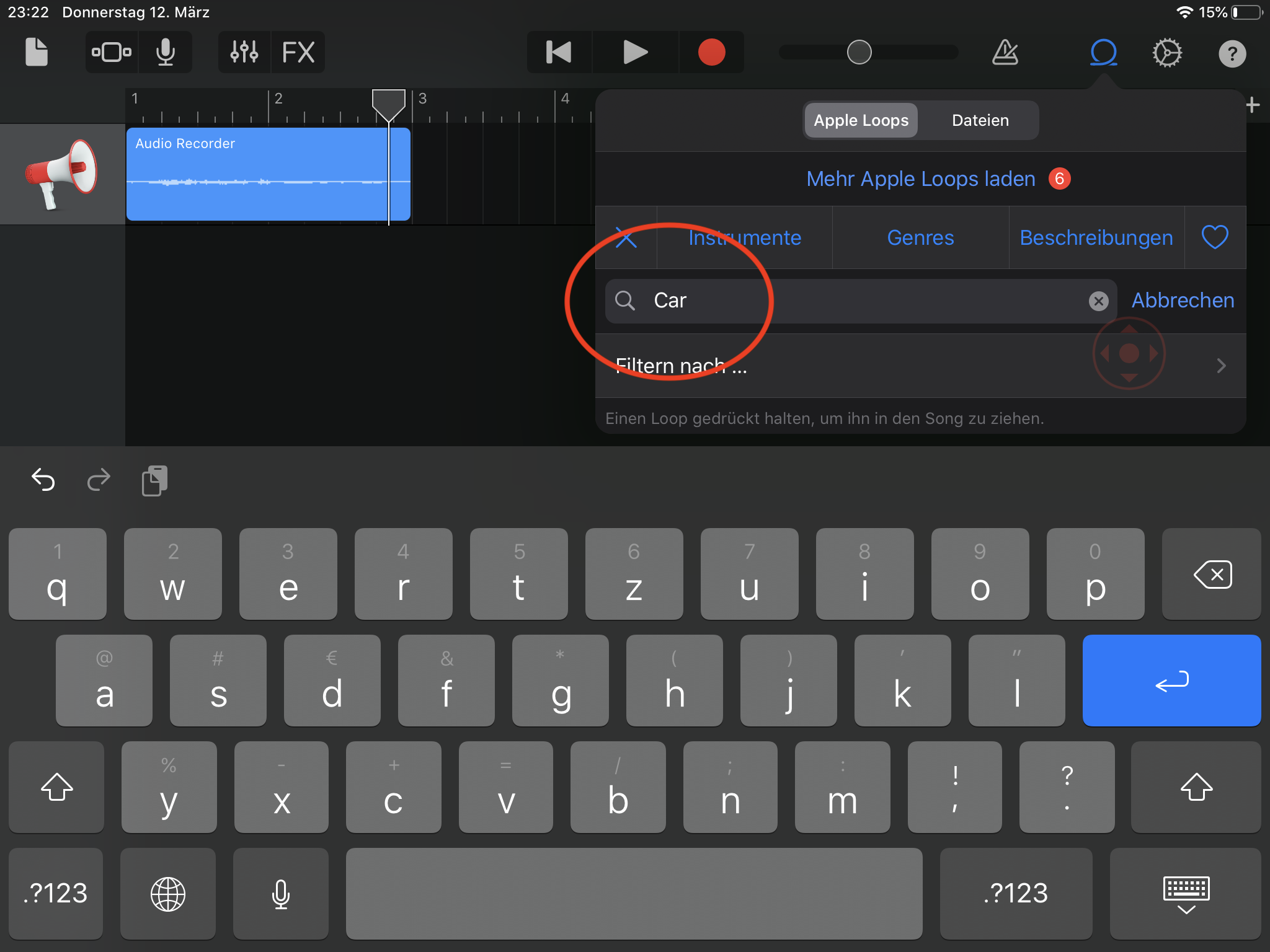Image resolution: width=1270 pixels, height=952 pixels.
Task: Switch to the Dateien tab
Action: point(980,120)
